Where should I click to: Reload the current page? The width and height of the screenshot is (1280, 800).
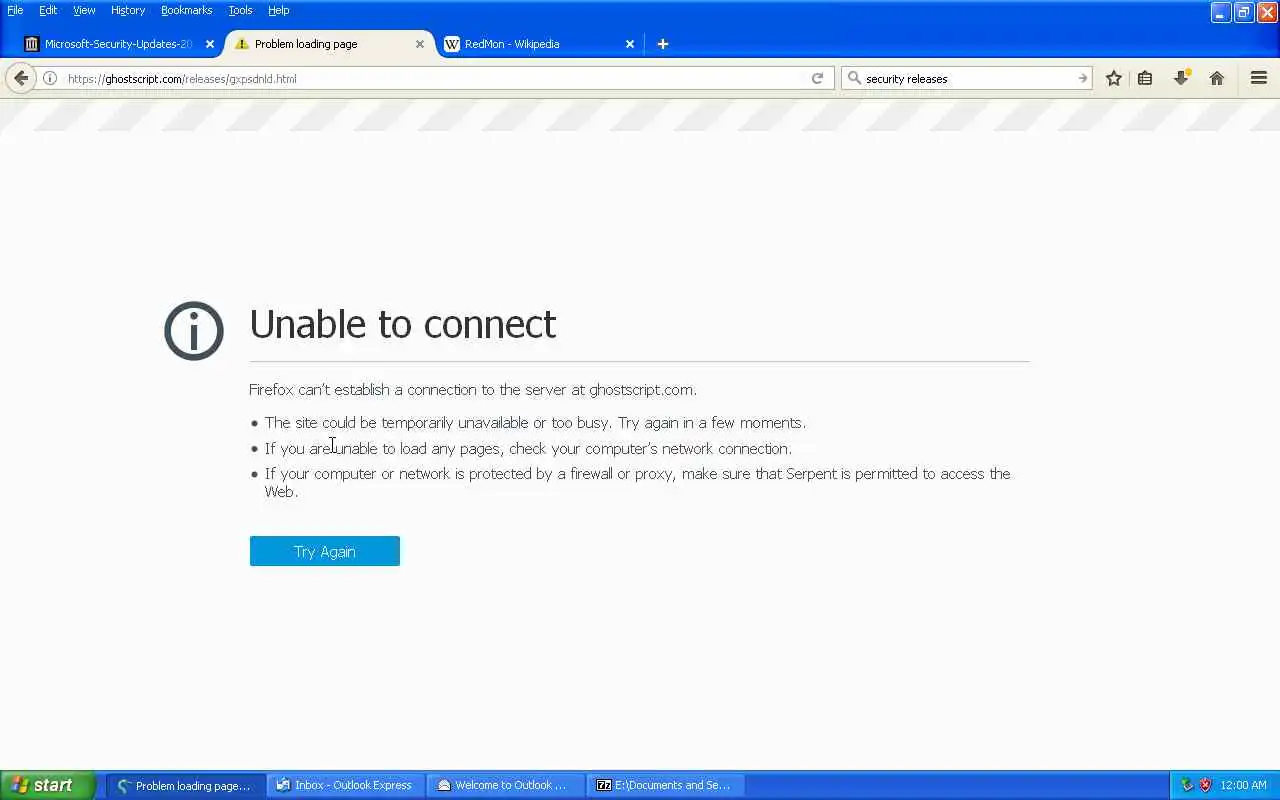tap(817, 78)
